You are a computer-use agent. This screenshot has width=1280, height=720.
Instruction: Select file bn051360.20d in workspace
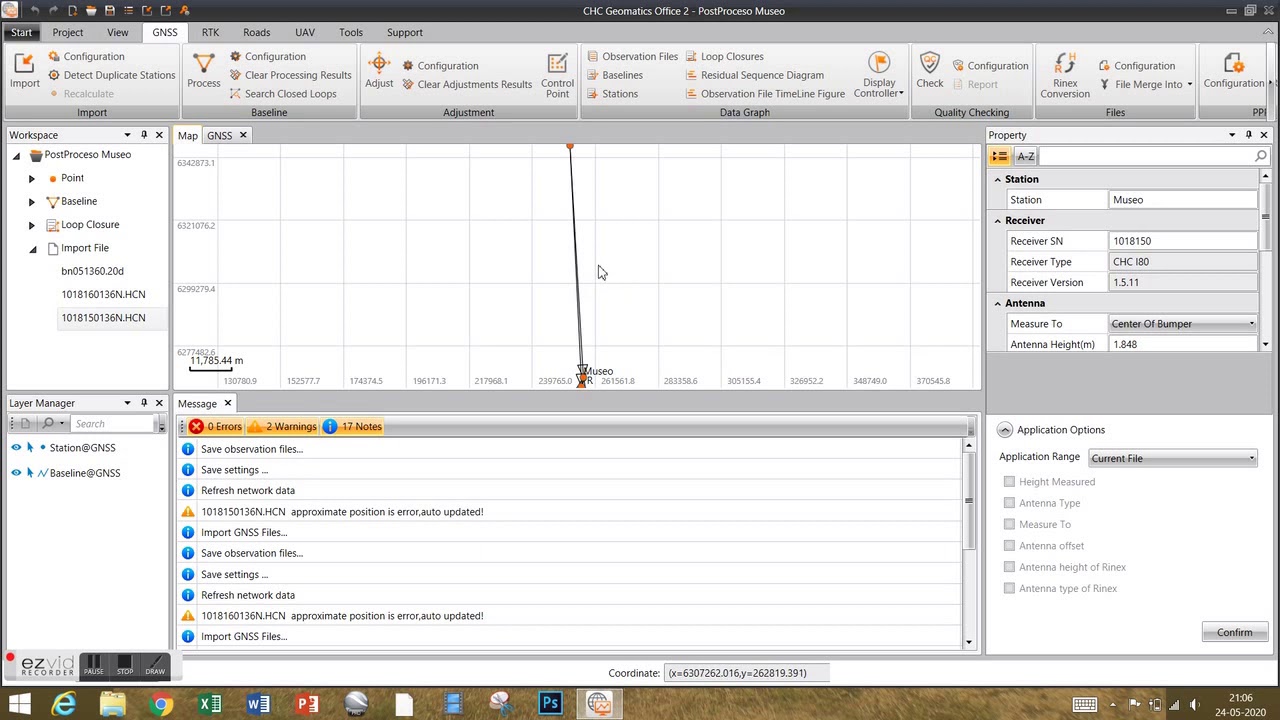(92, 271)
